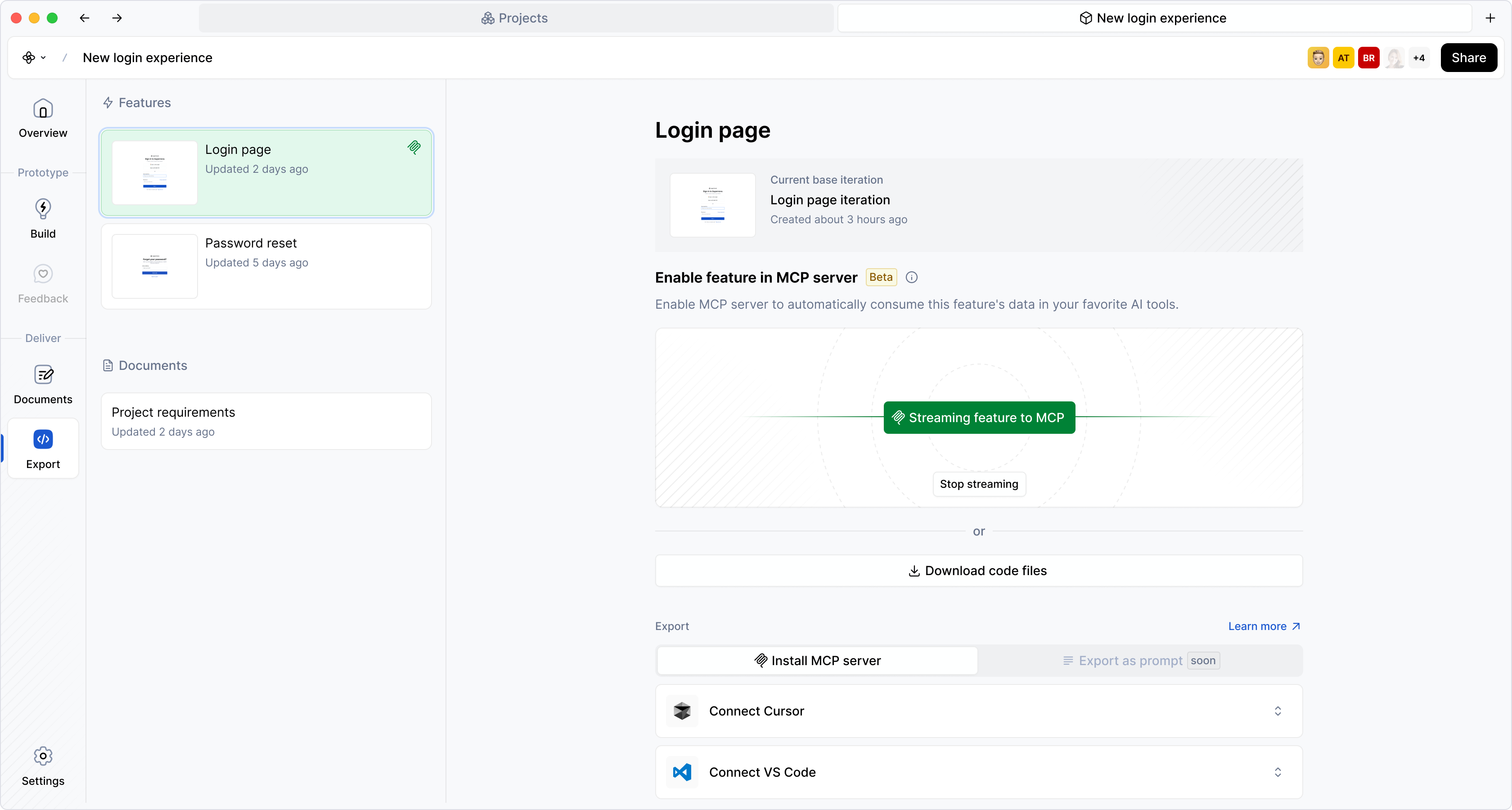Image resolution: width=1512 pixels, height=810 pixels.
Task: Click info icon beside Beta badge
Action: [912, 278]
